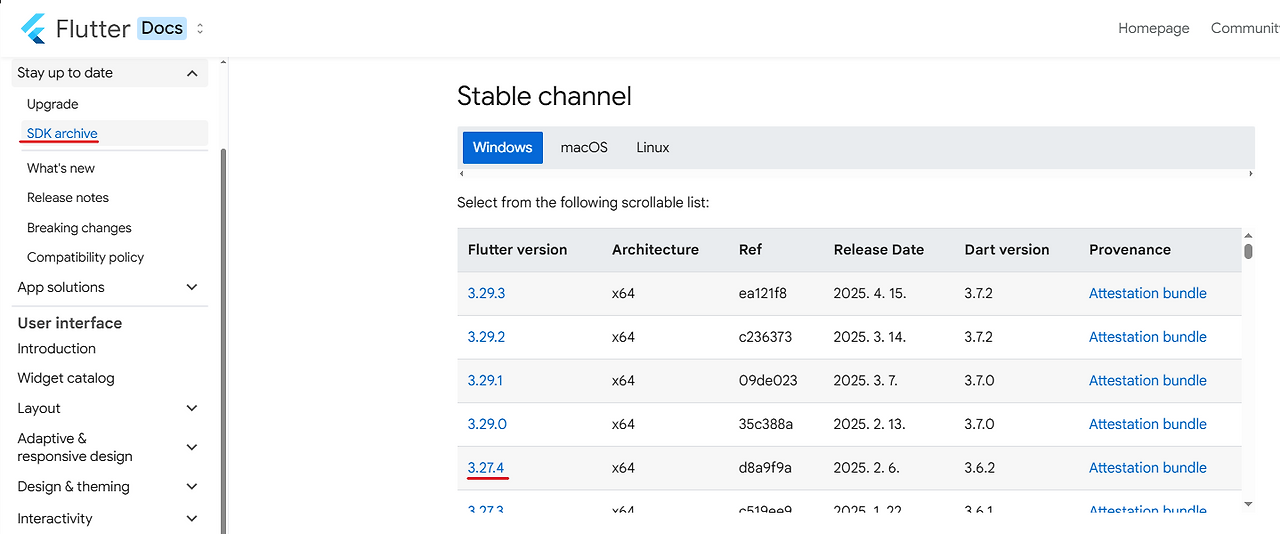
Task: Click the Architecture column header
Action: [x=655, y=250]
